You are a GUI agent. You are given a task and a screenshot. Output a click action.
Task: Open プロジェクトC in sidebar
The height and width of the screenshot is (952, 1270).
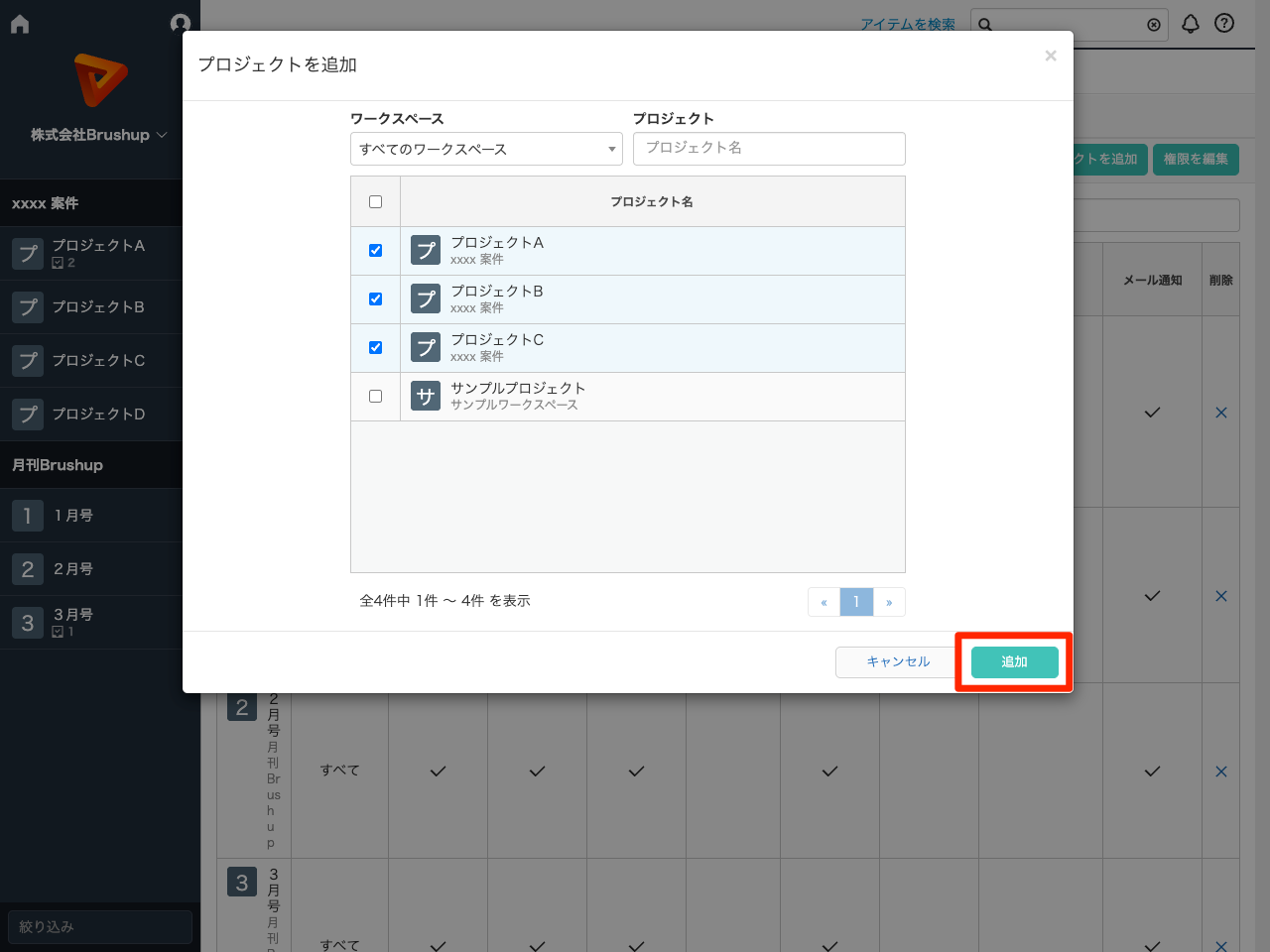click(100, 361)
